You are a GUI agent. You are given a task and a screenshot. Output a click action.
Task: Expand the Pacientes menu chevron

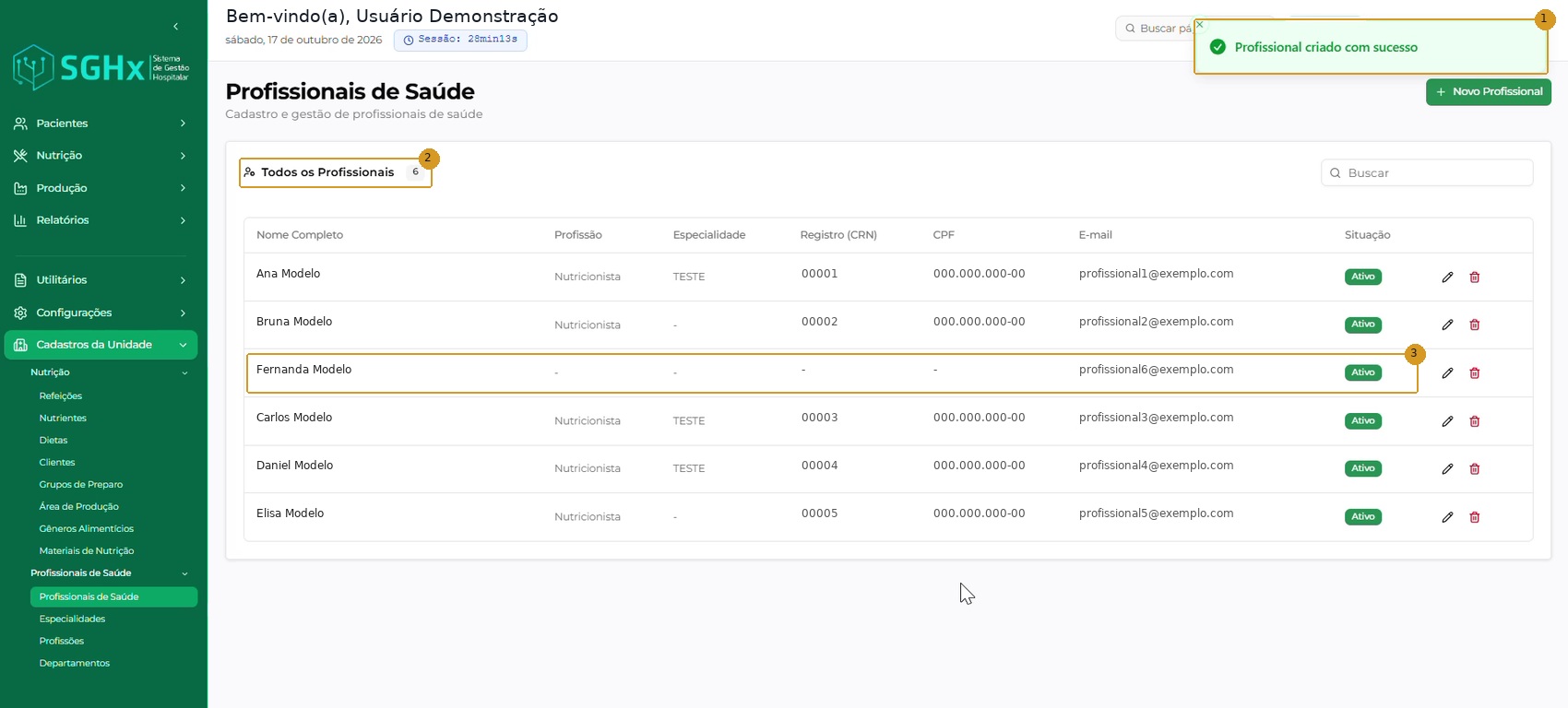(x=183, y=124)
